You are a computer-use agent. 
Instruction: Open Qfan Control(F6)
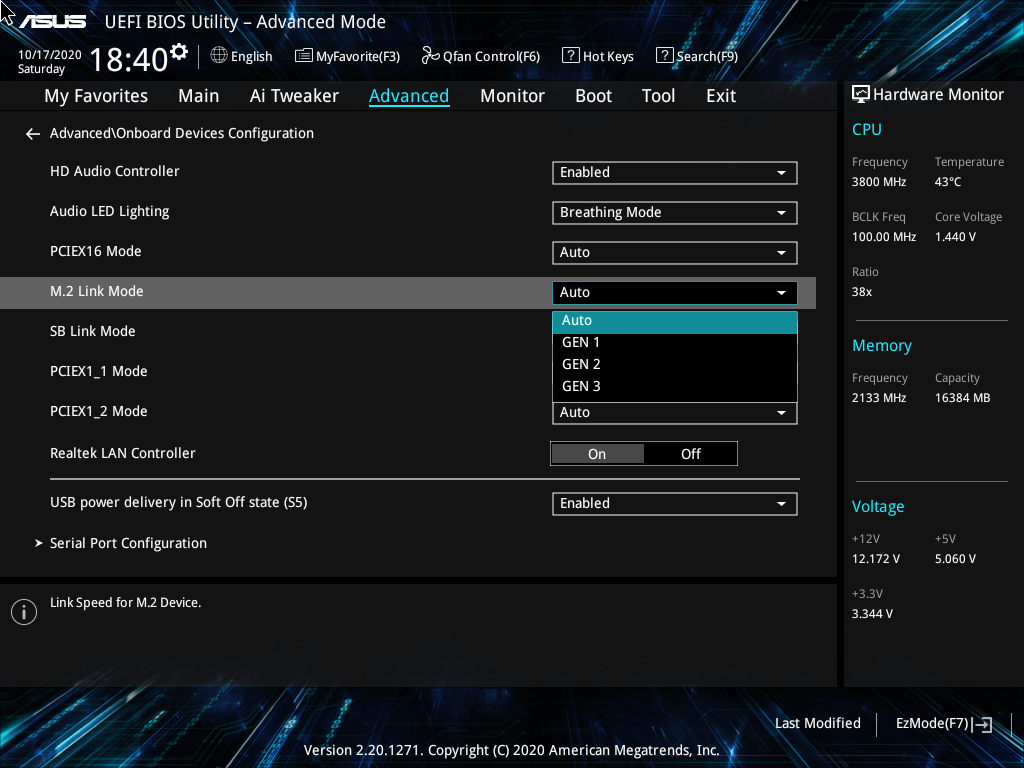(481, 56)
